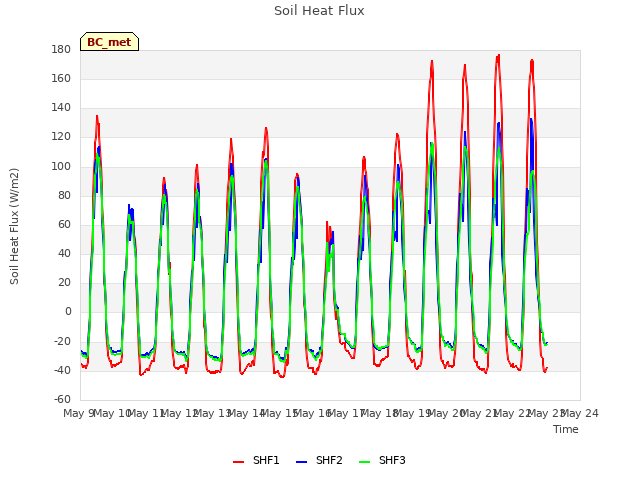
Task: Click the -20 y-axis tick label
Action: [x=62, y=341]
